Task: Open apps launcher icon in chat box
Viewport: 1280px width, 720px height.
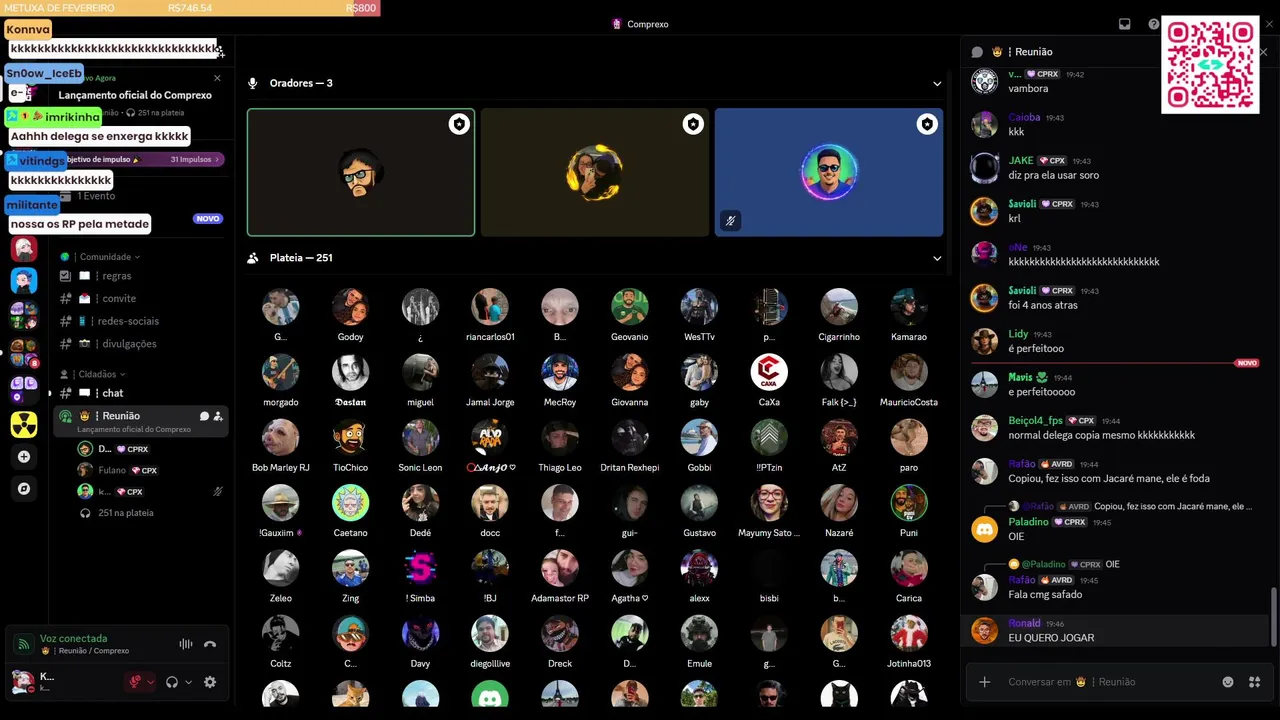Action: pos(1254,682)
